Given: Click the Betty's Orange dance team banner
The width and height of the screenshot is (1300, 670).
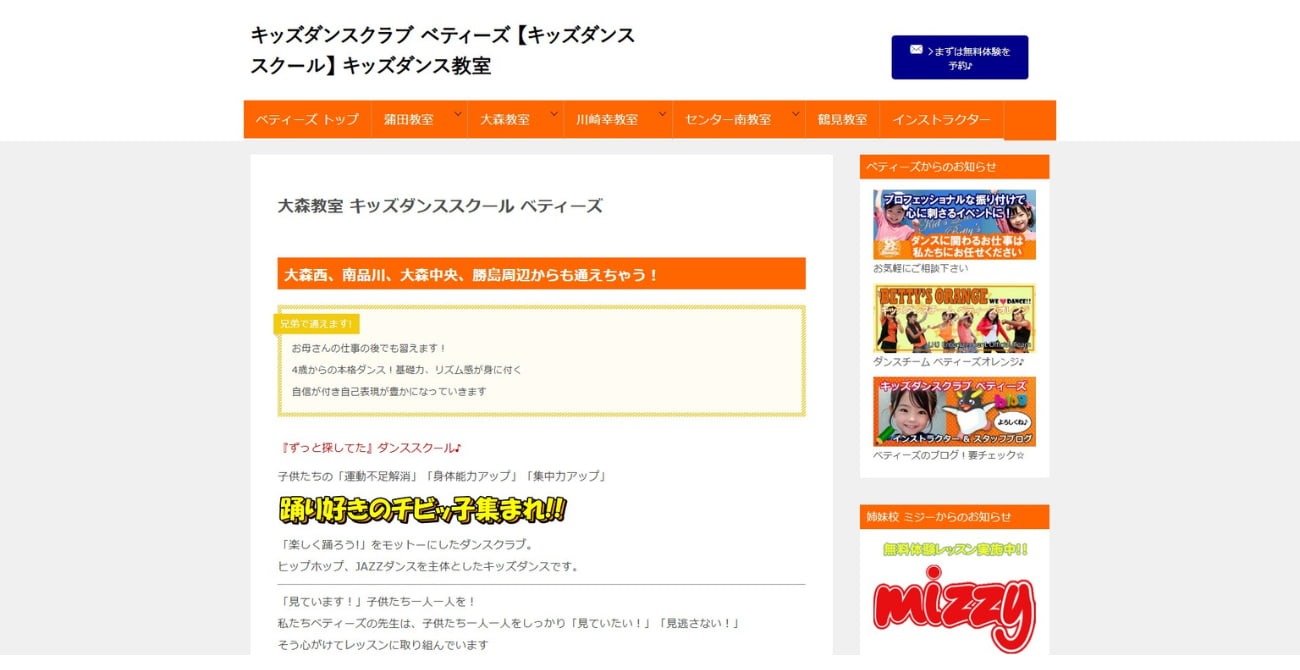Looking at the screenshot, I should [952, 318].
